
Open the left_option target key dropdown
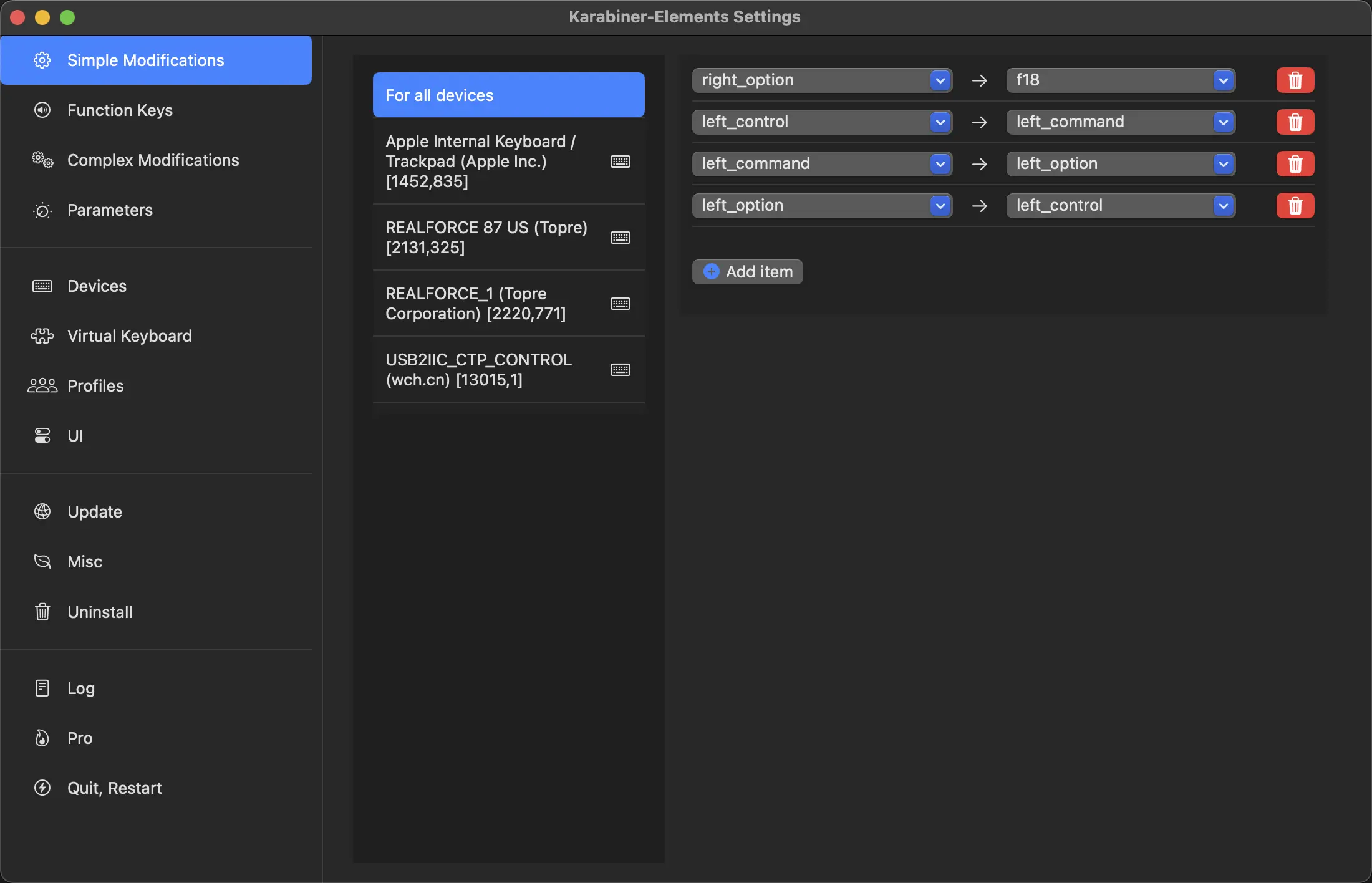1121,163
